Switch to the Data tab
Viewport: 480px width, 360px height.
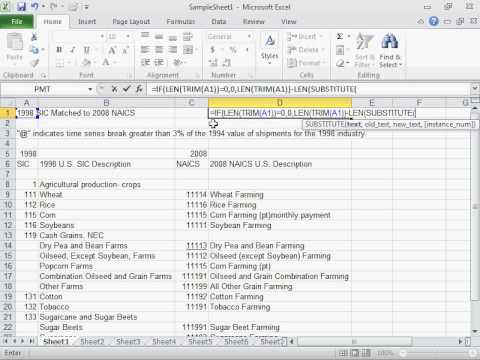pyautogui.click(x=219, y=22)
